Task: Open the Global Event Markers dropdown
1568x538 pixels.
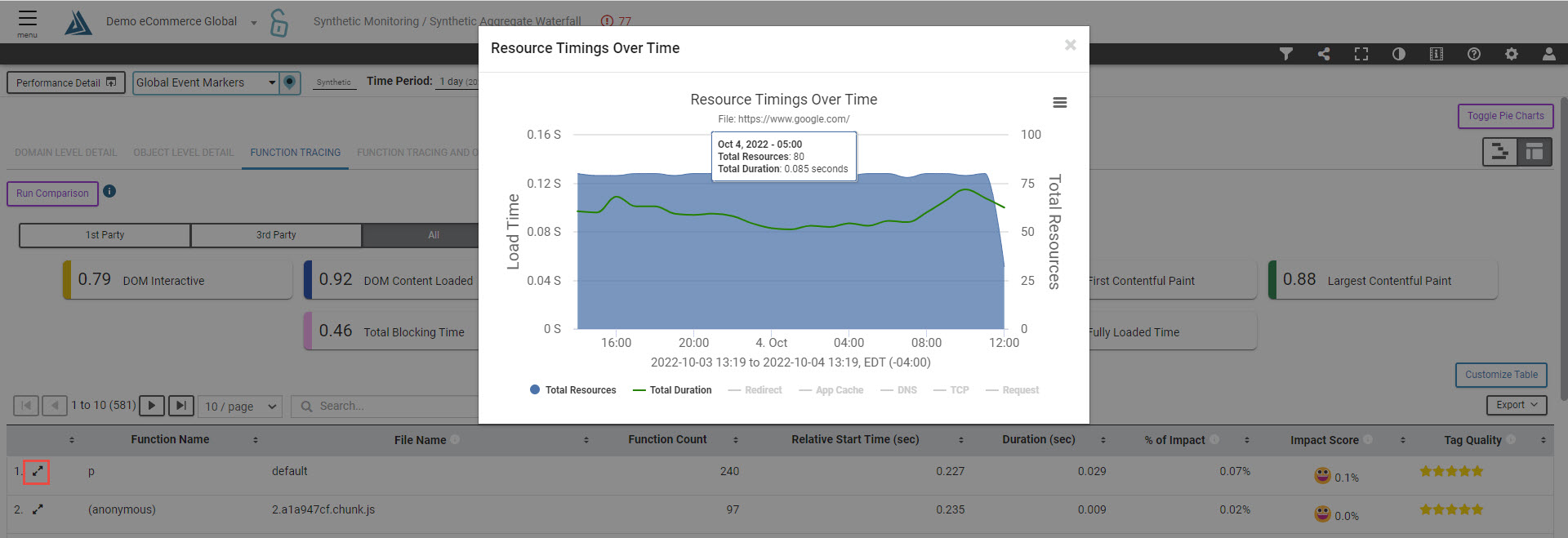Action: (x=206, y=82)
